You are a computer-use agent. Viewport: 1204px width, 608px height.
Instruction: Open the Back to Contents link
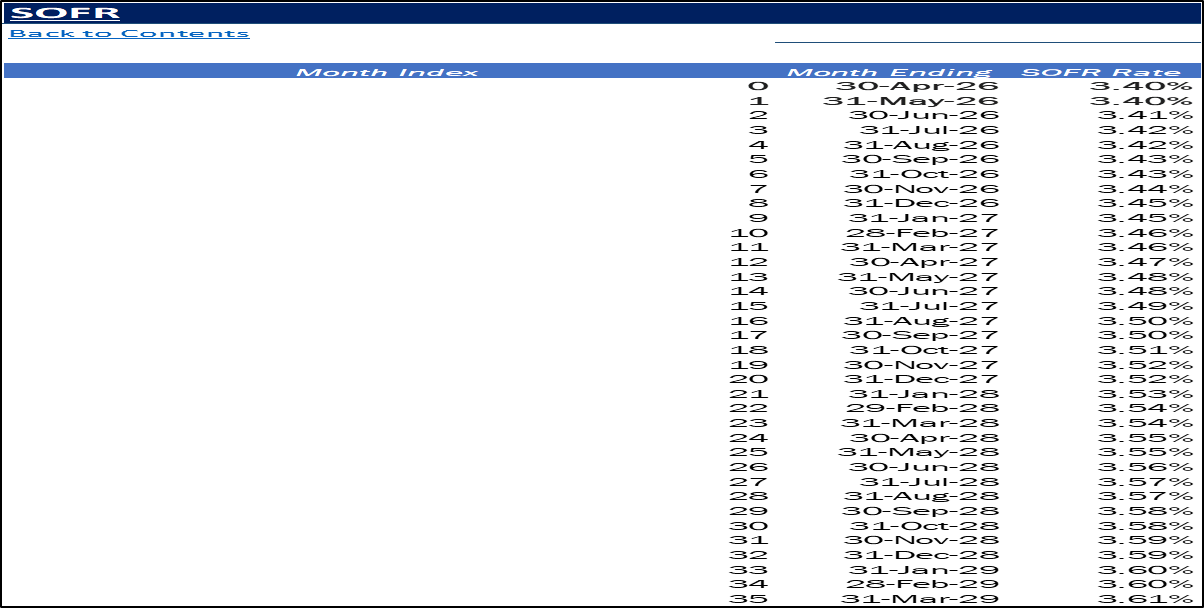click(x=129, y=33)
